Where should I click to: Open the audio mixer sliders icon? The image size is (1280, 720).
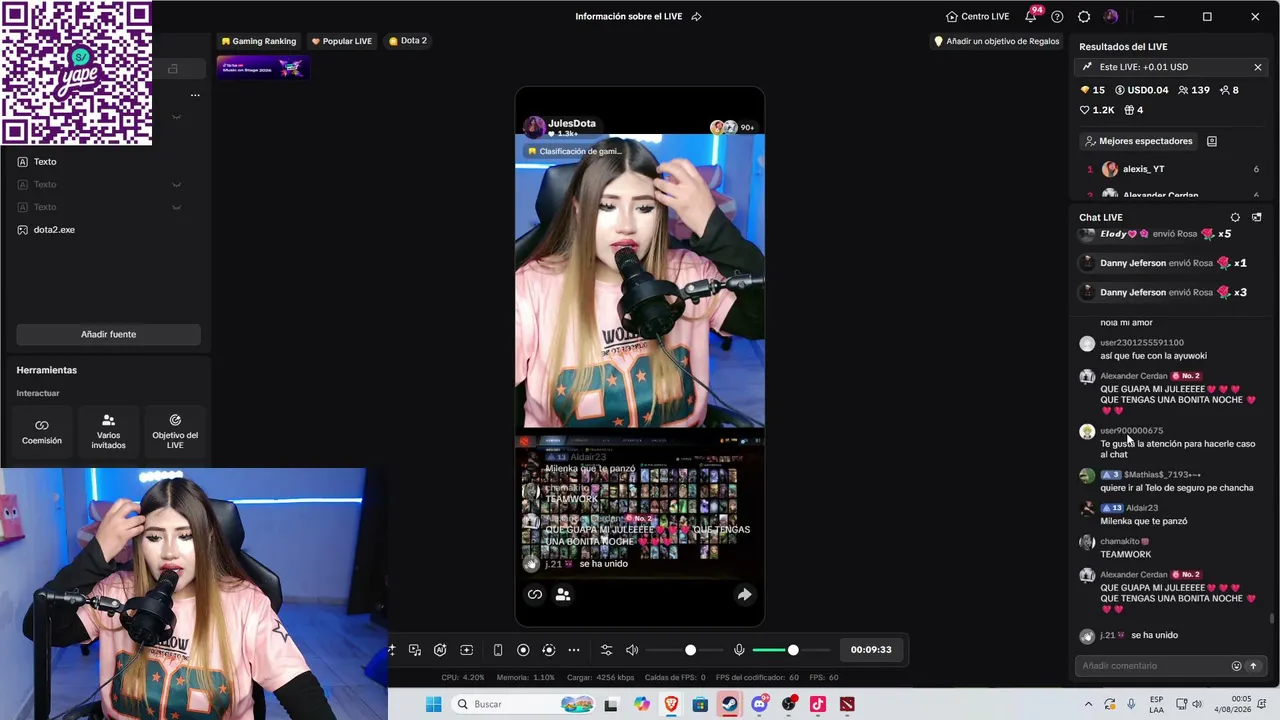tap(606, 650)
